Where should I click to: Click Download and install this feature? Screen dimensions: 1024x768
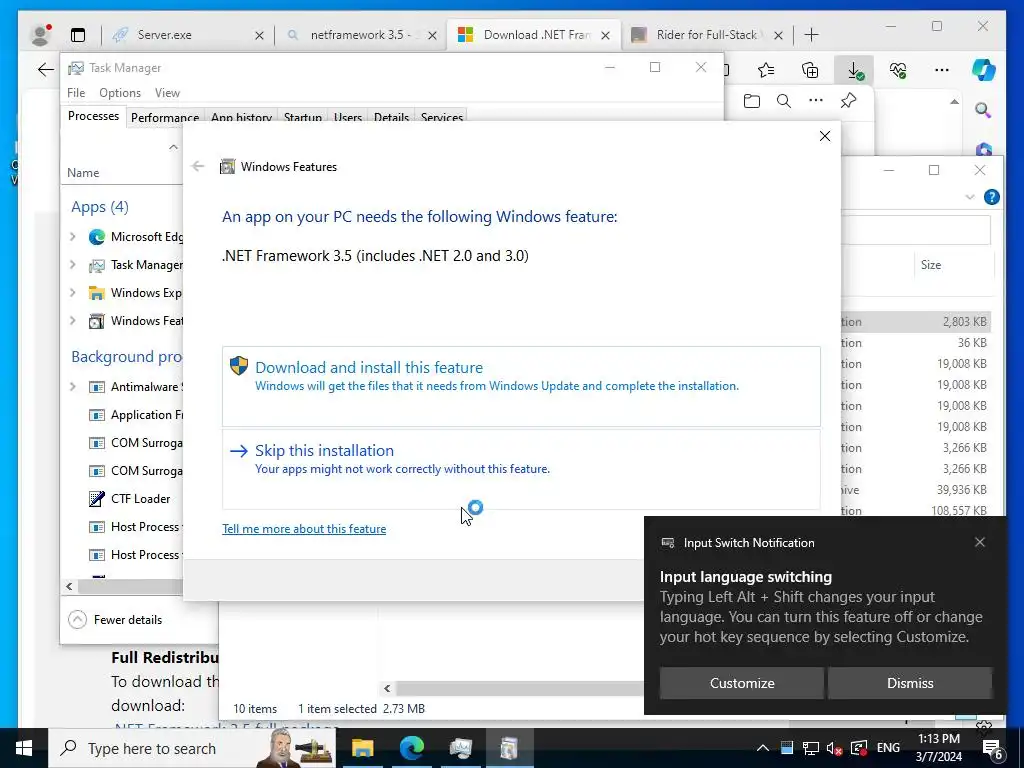click(521, 387)
